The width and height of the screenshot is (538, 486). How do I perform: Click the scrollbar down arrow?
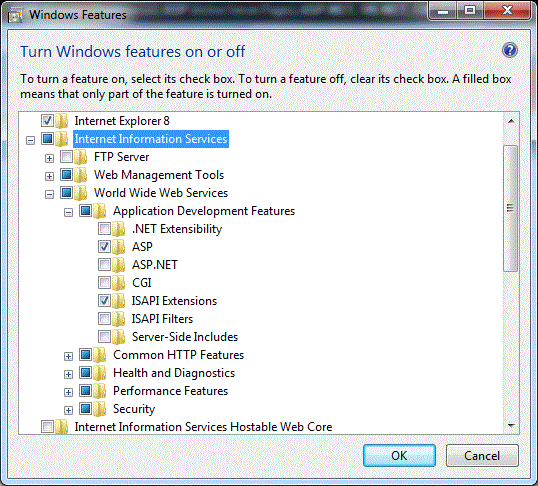click(511, 426)
